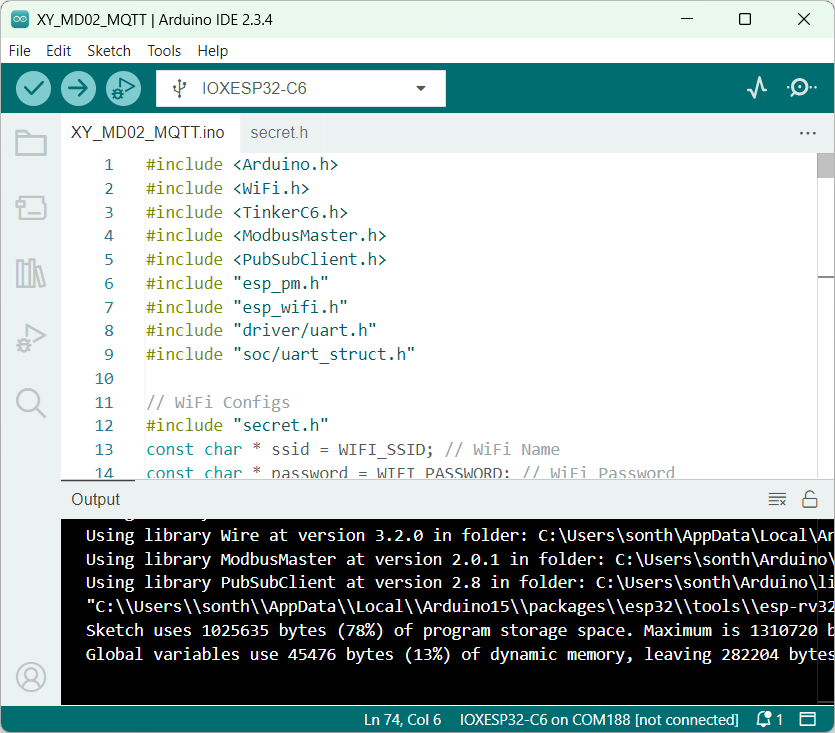Viewport: 835px width, 733px height.
Task: Switch to the XY_MD02_MQTT.ino tab
Action: [148, 133]
